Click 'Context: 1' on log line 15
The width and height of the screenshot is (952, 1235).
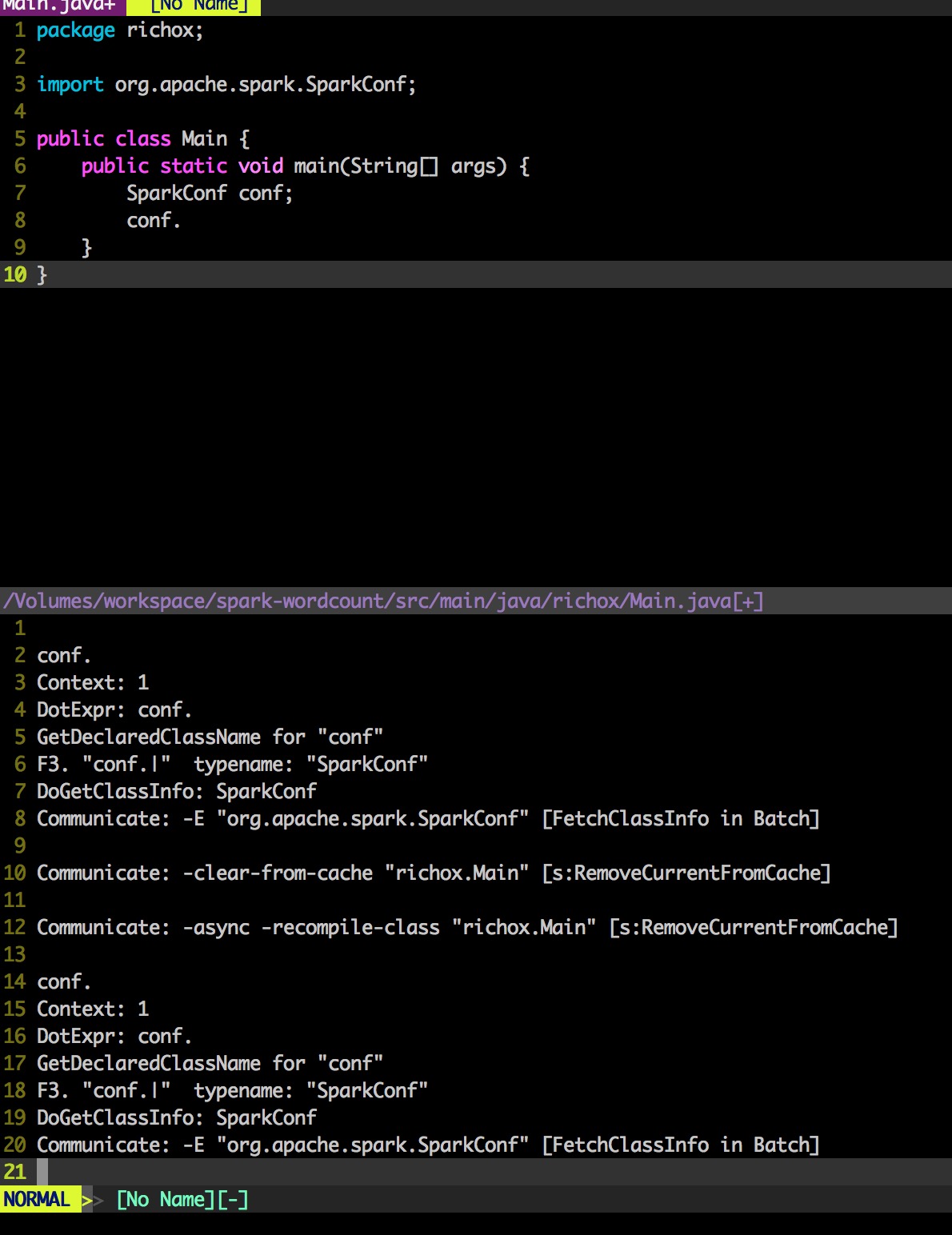pyautogui.click(x=93, y=1009)
